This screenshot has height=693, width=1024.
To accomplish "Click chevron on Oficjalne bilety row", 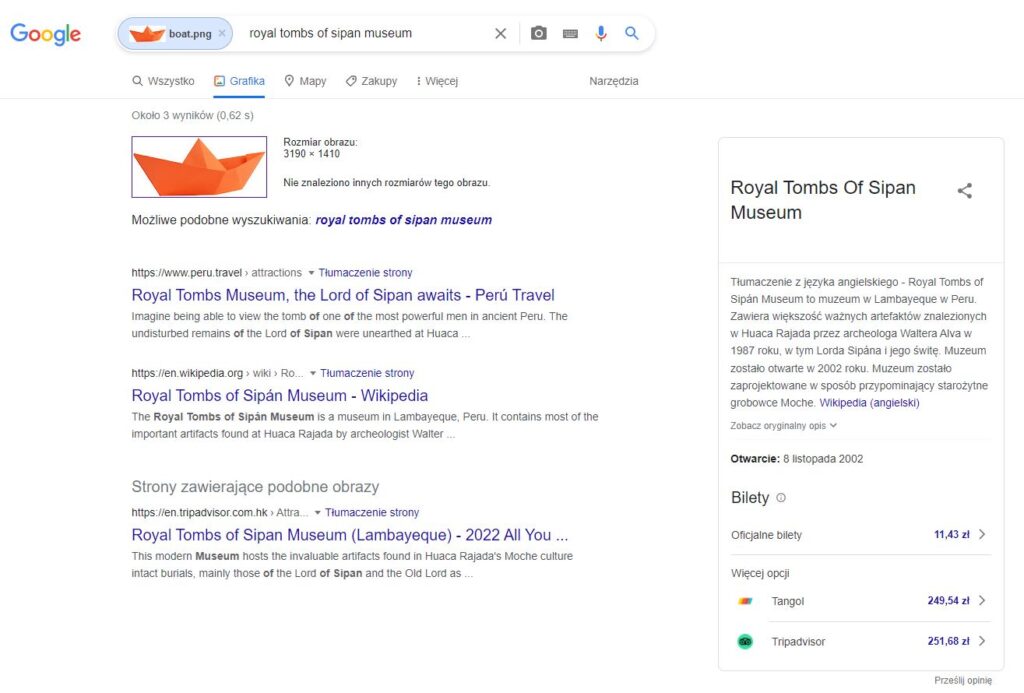I will tap(982, 534).
